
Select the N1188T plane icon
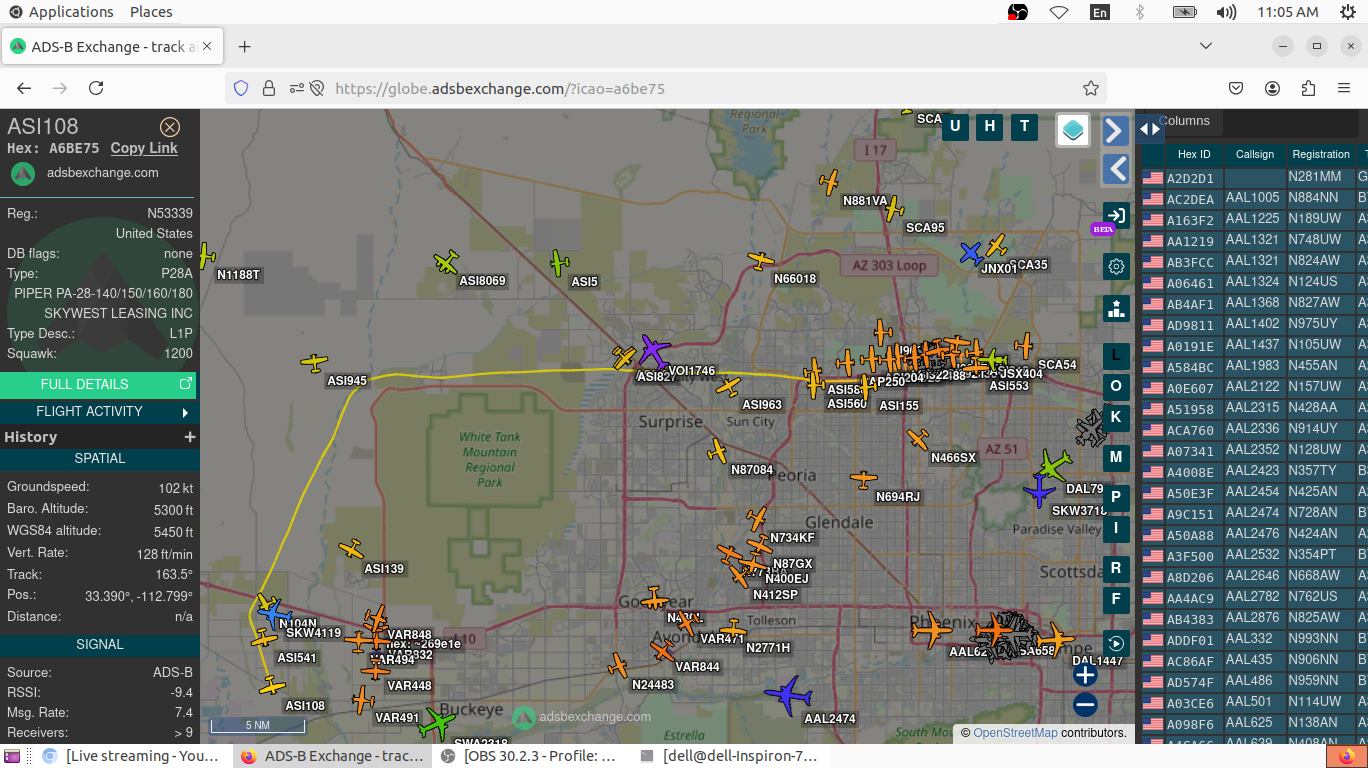(x=206, y=256)
